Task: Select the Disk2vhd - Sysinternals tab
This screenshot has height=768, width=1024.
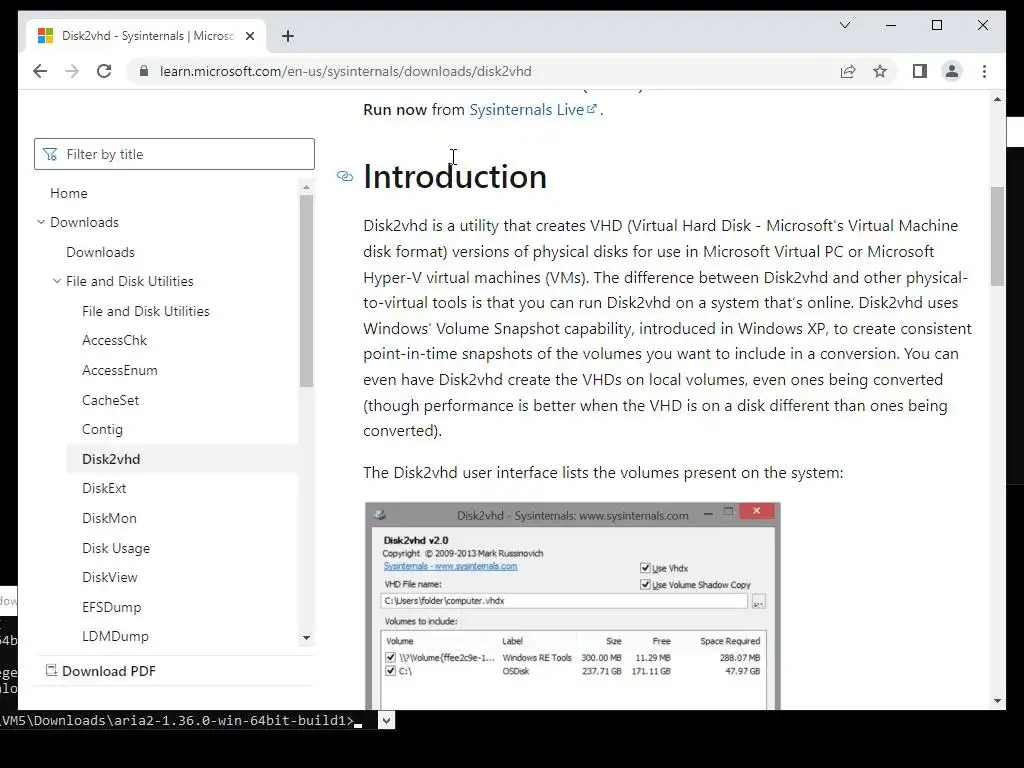Action: tap(146, 36)
